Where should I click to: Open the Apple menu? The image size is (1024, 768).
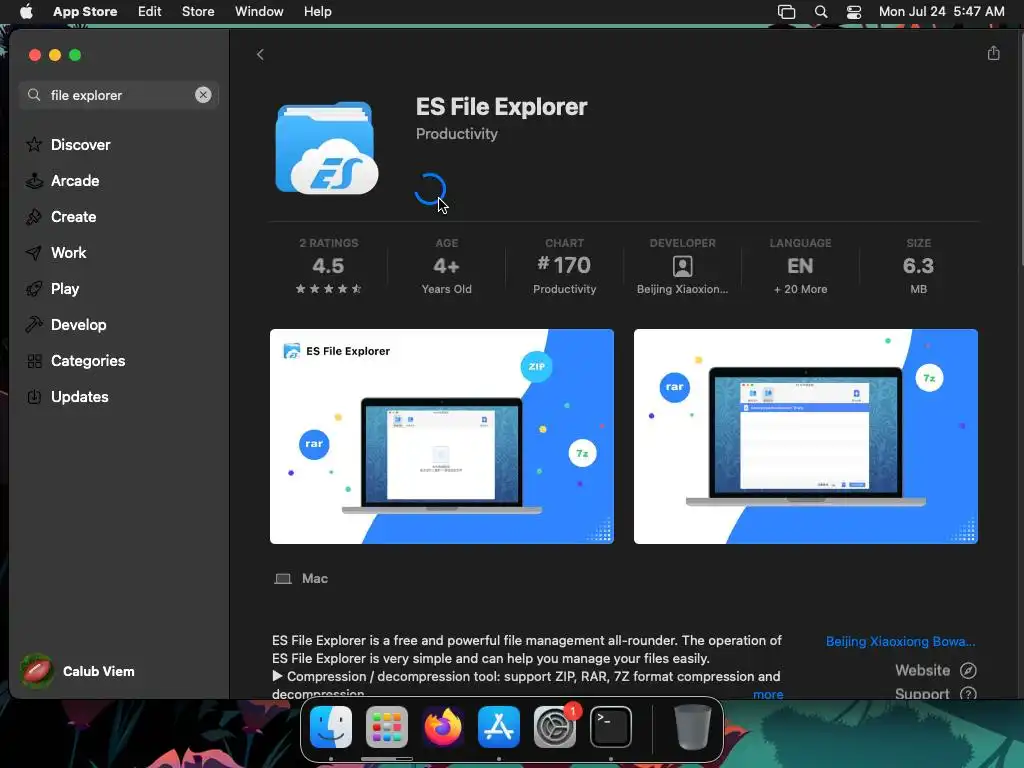[26, 12]
